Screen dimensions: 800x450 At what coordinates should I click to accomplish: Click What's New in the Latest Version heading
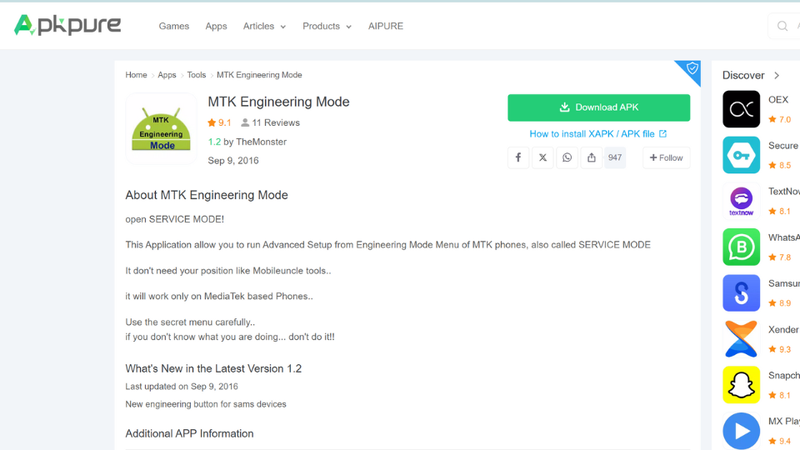click(214, 368)
